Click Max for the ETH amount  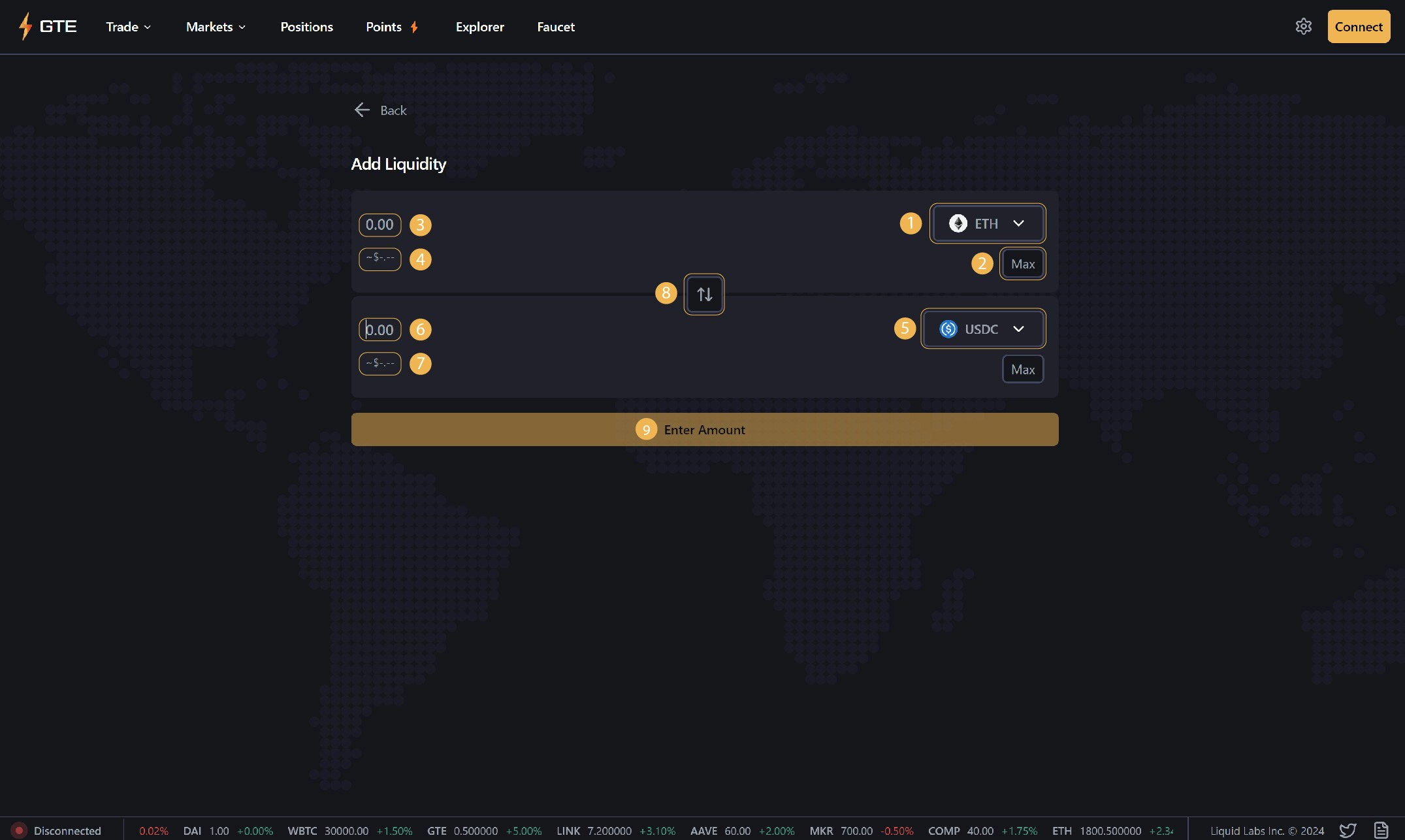coord(1022,263)
